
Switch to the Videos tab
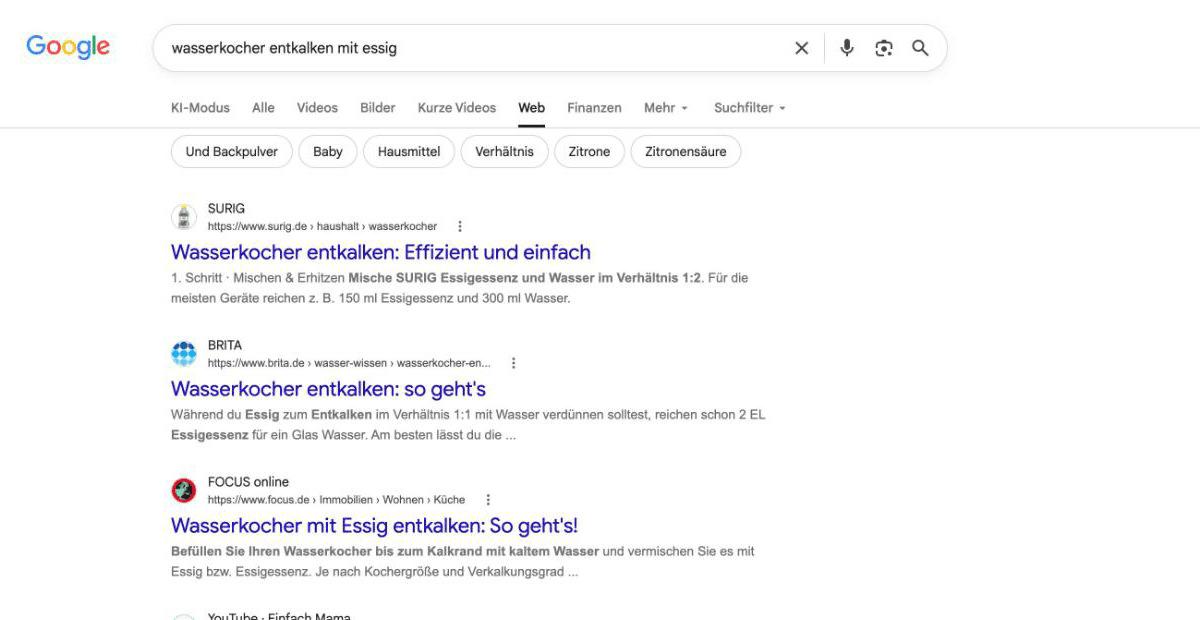pos(317,108)
